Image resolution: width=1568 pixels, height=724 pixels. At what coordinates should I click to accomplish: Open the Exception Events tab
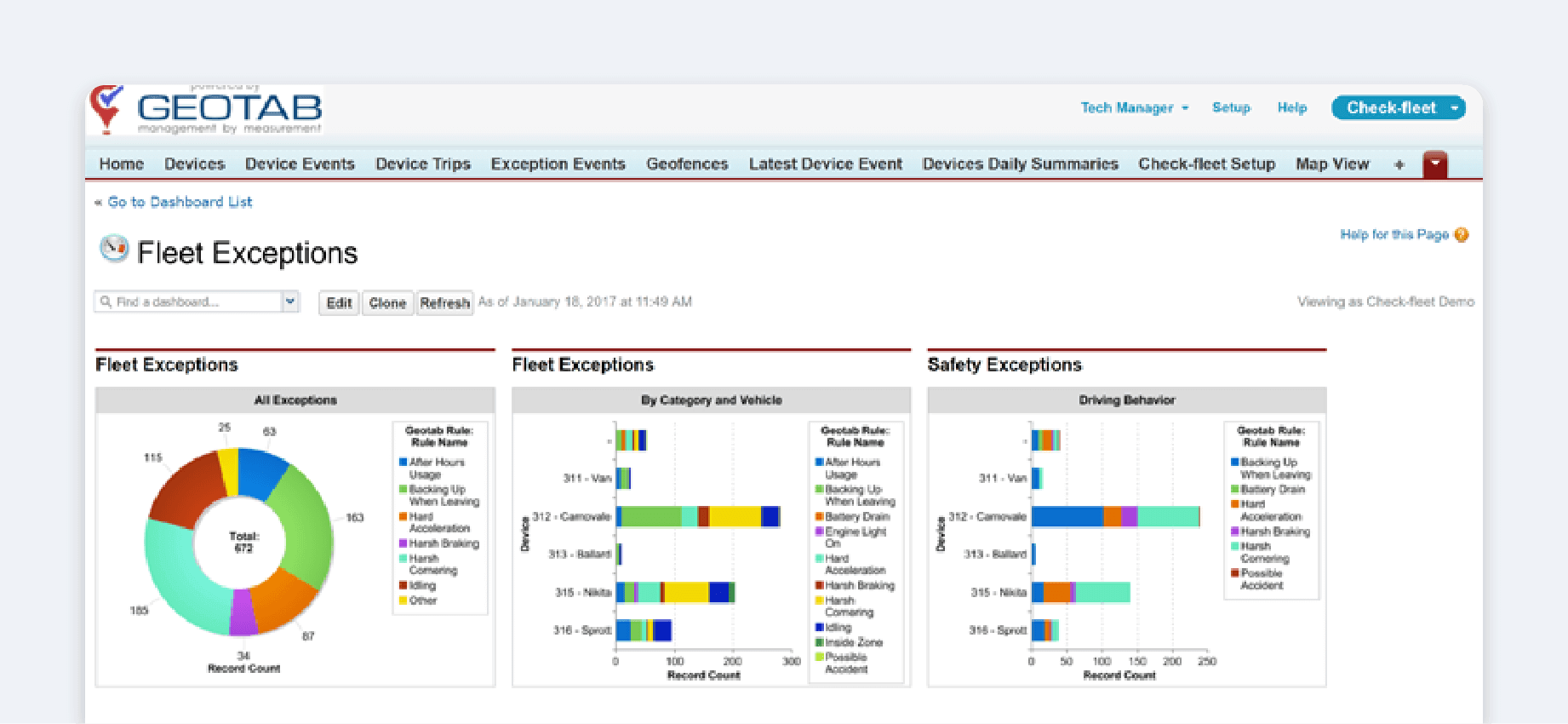click(x=558, y=164)
